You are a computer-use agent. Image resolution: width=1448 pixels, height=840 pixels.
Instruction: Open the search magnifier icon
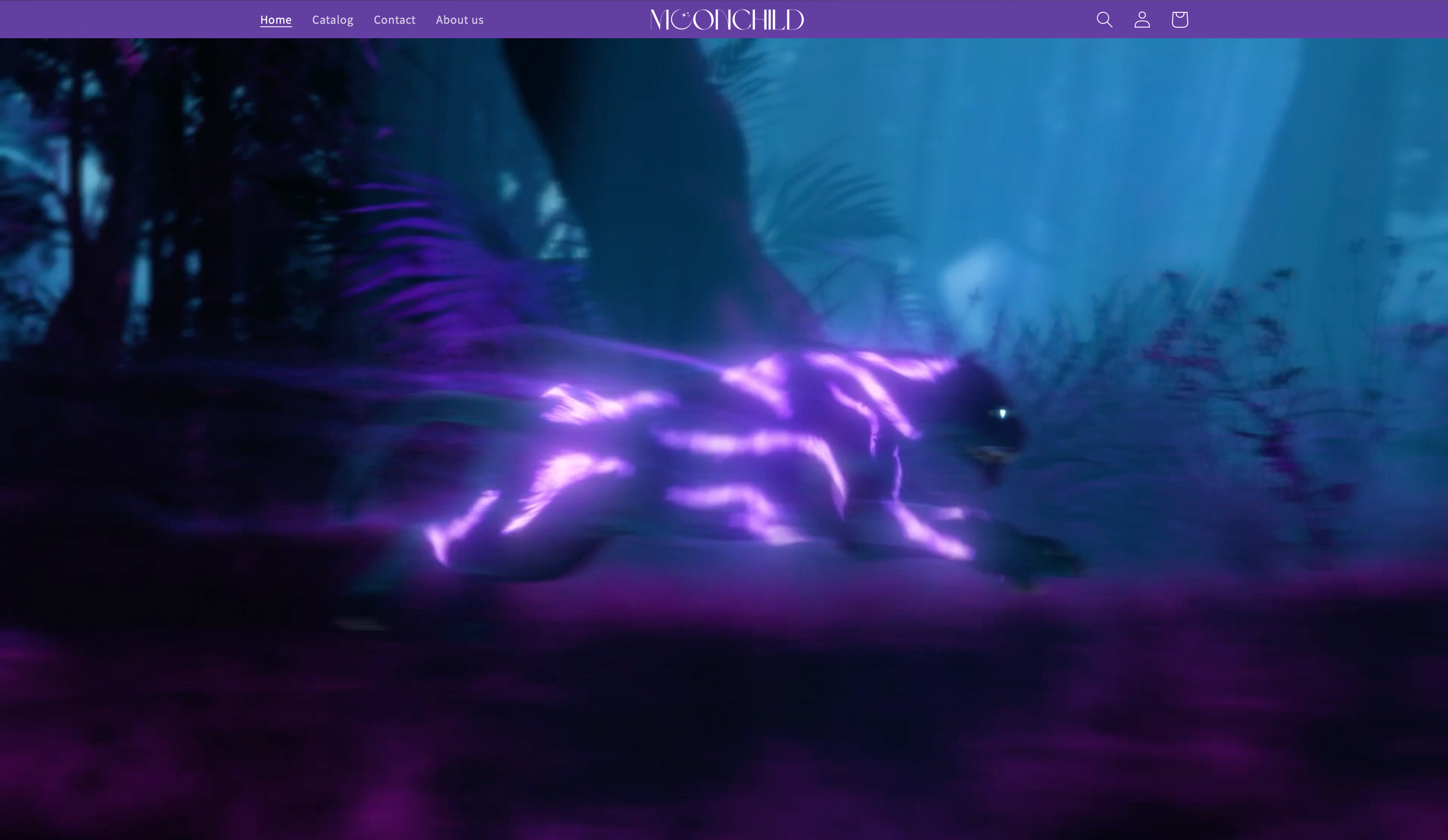[x=1104, y=20]
